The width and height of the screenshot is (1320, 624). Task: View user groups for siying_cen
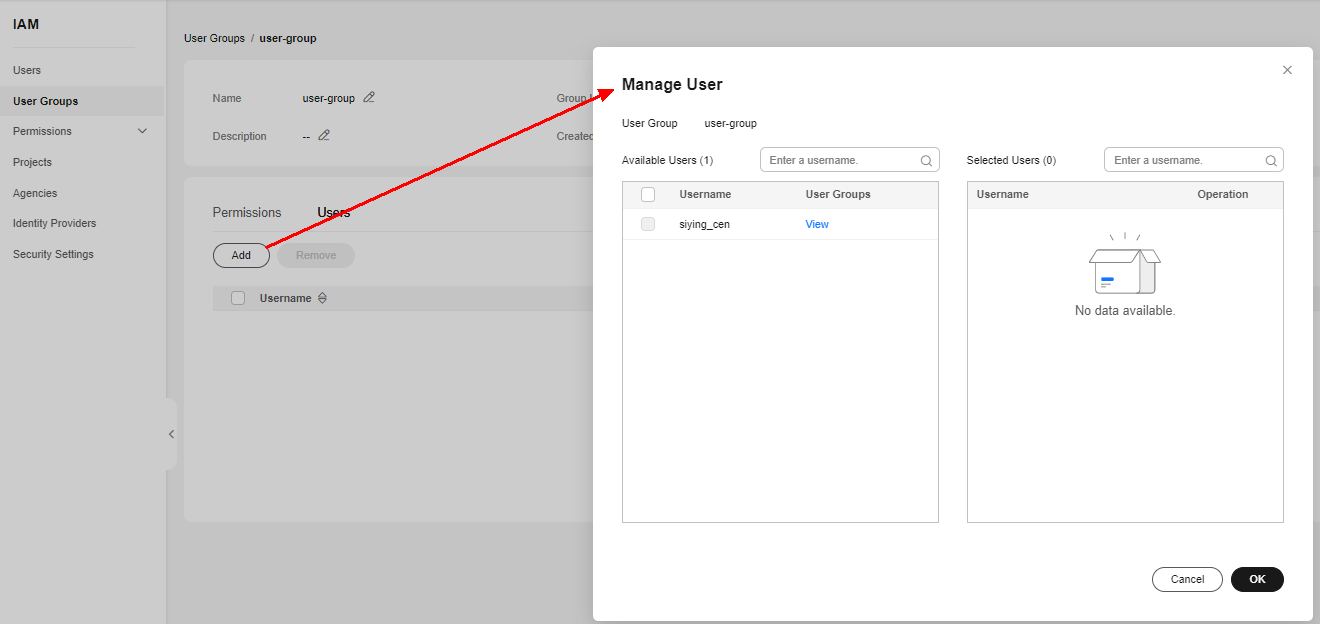click(817, 224)
